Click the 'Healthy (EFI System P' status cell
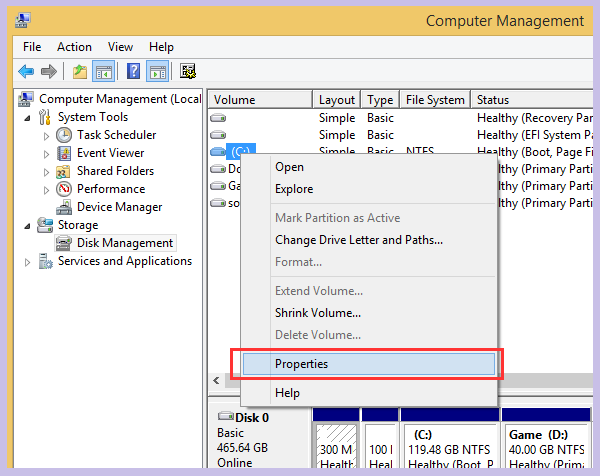The height and width of the screenshot is (476, 600). (535, 135)
